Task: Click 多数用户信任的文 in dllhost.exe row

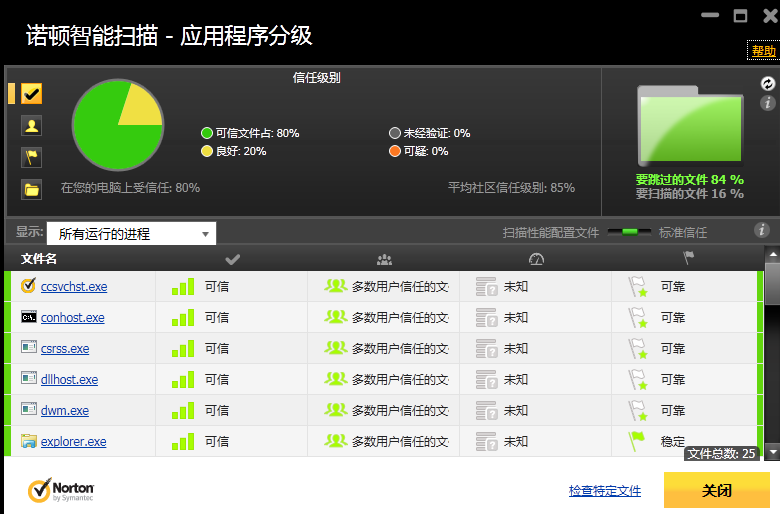Action: coord(400,380)
